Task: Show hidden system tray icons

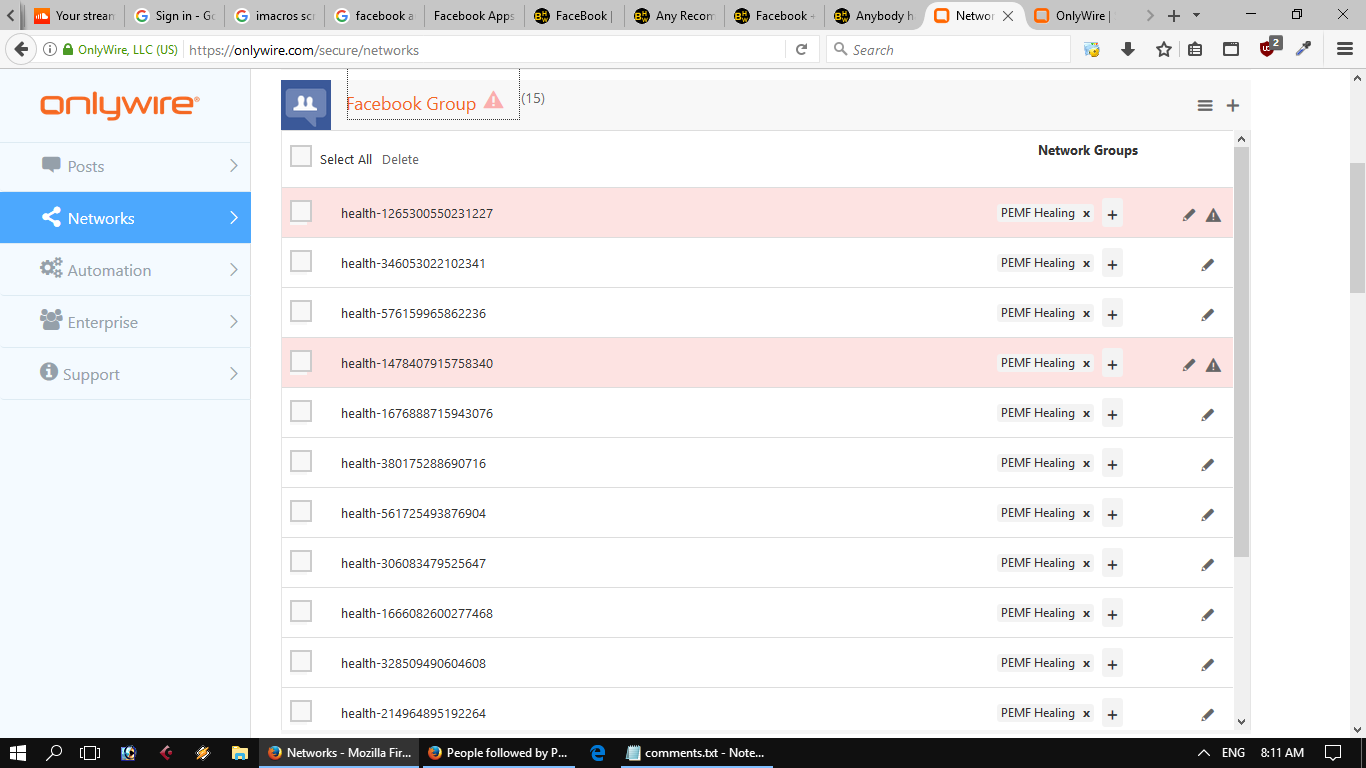Action: pyautogui.click(x=1203, y=752)
